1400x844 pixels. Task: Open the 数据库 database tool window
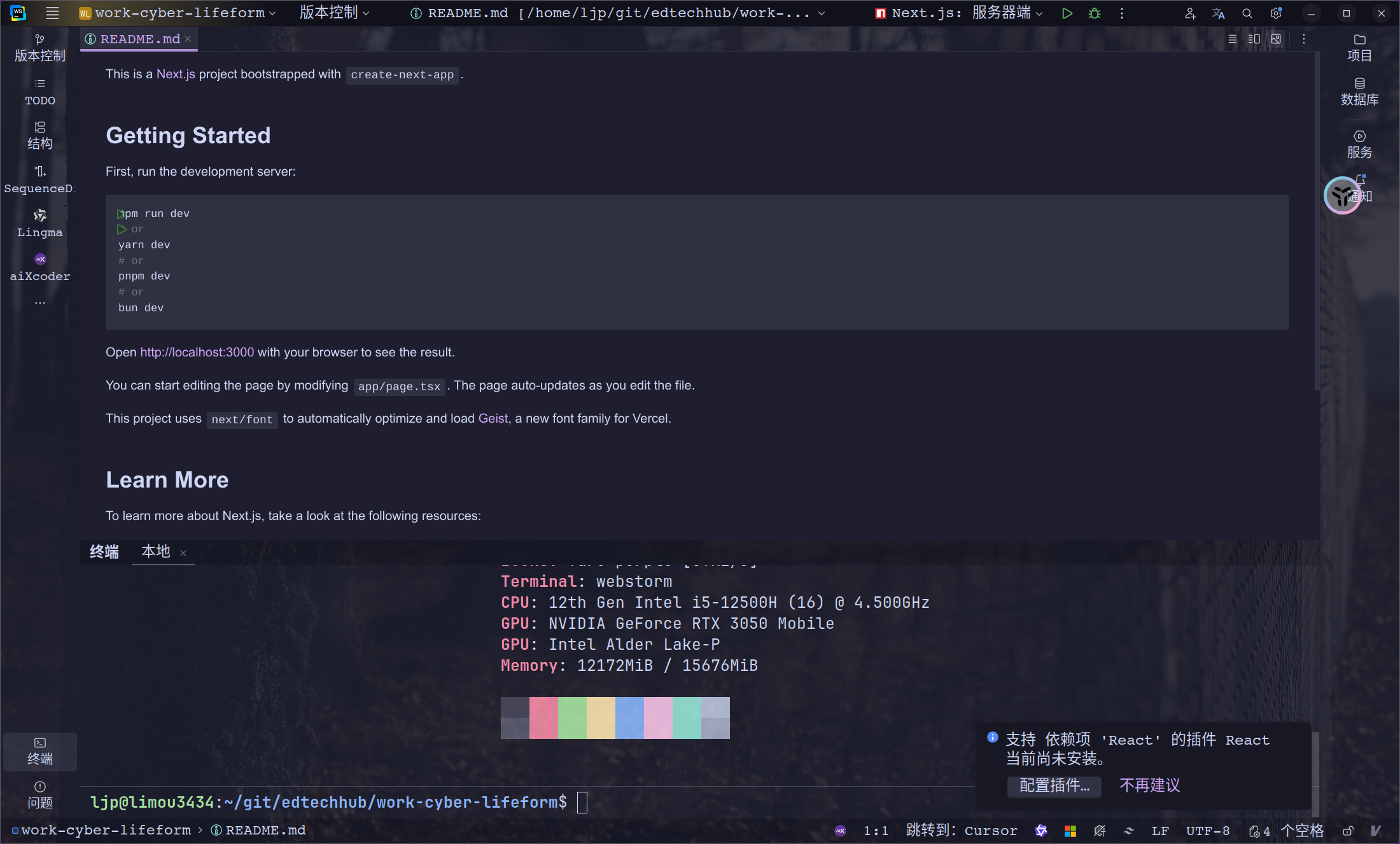pyautogui.click(x=1359, y=91)
